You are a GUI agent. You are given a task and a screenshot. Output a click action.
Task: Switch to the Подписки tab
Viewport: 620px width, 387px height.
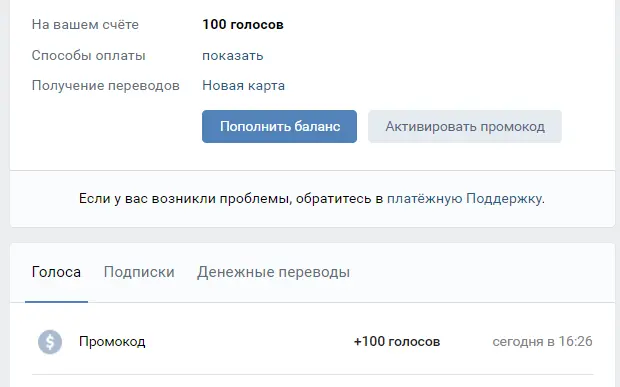click(x=139, y=272)
